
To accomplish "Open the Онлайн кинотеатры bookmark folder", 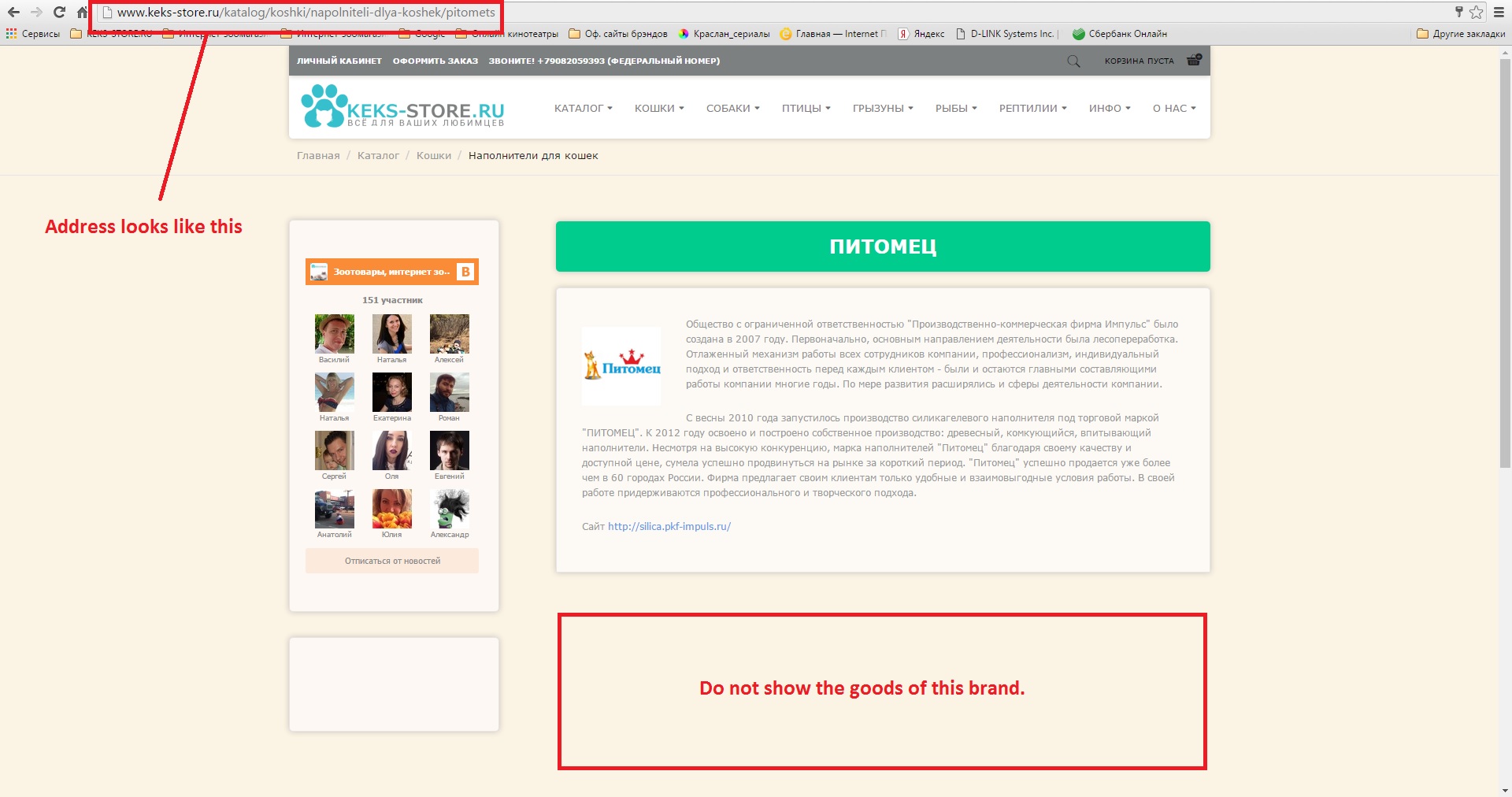I will (506, 34).
